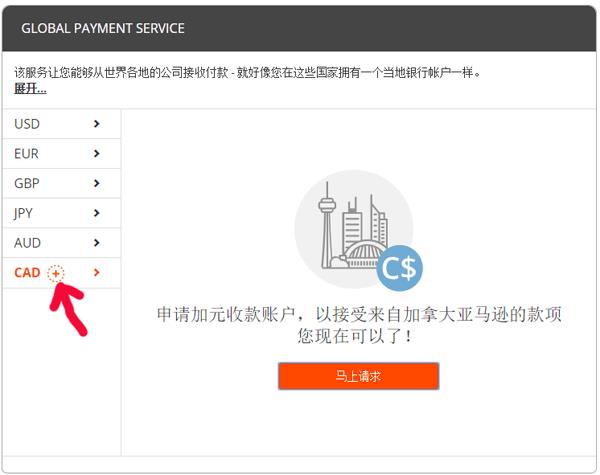Click the chevron arrow beside EUR
This screenshot has width=600, height=475.
coord(96,154)
